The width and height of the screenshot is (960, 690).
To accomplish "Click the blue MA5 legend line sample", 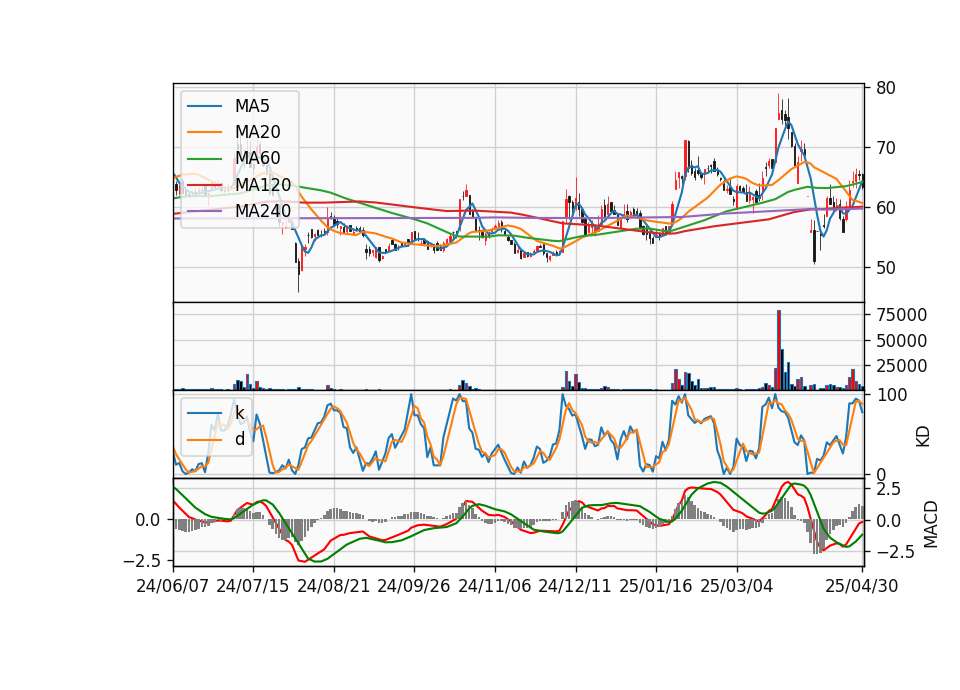I will point(204,107).
